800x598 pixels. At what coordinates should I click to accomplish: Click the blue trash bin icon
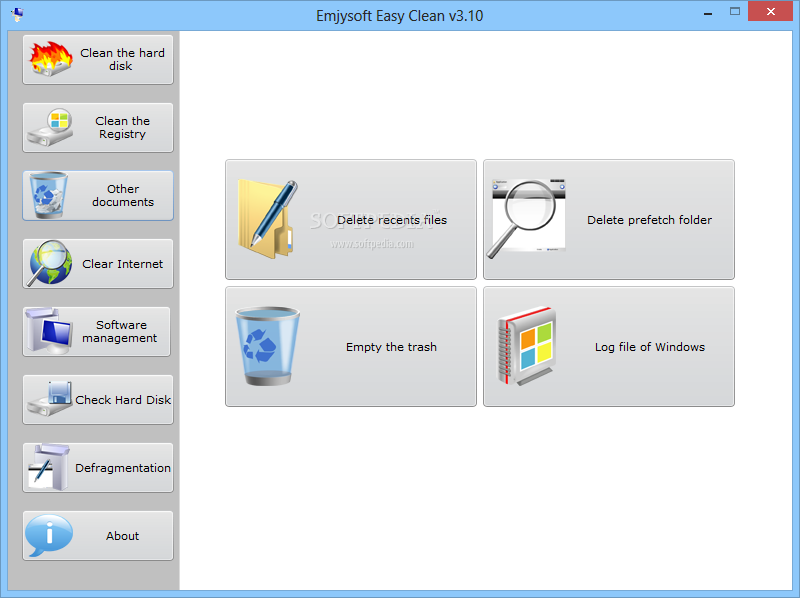[267, 346]
